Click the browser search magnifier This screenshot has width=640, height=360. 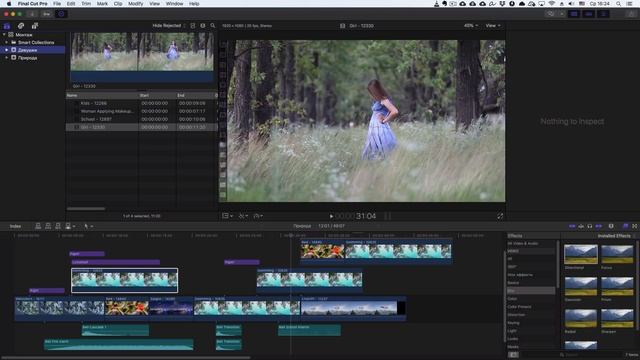pos(213,26)
